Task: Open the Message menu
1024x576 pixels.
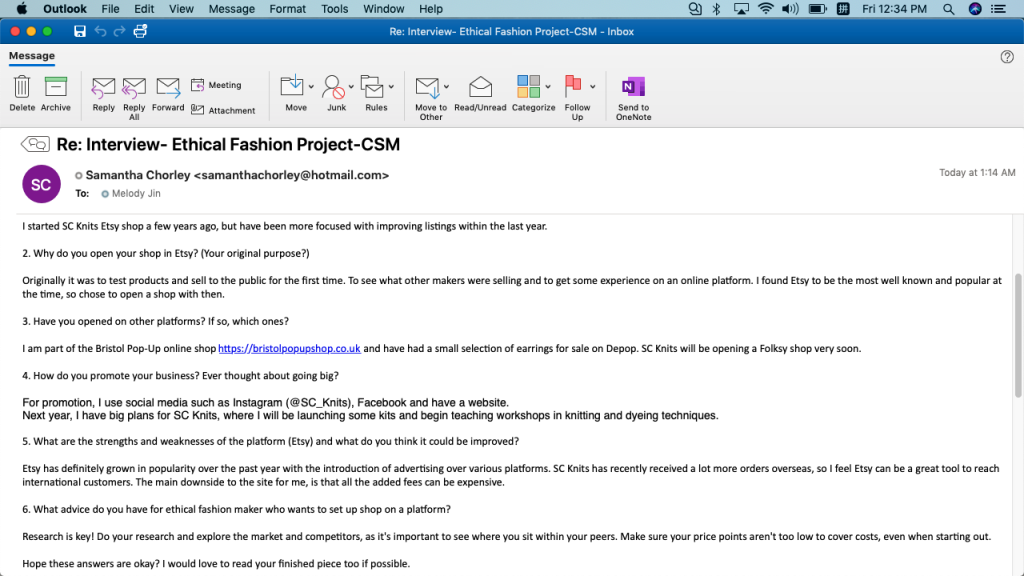Action: click(231, 9)
